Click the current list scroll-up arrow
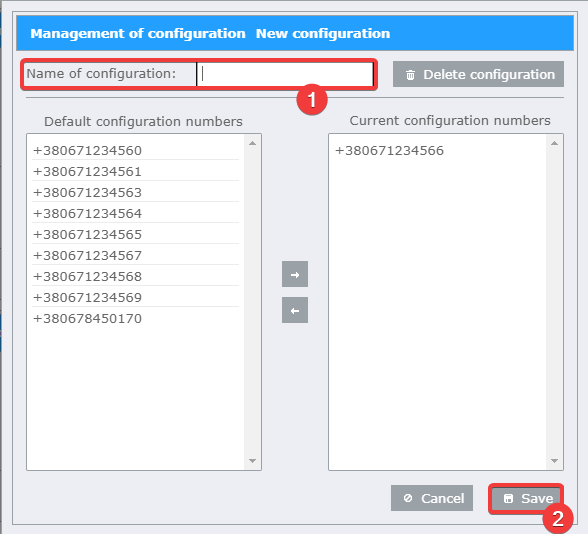This screenshot has height=534, width=588. tap(554, 143)
